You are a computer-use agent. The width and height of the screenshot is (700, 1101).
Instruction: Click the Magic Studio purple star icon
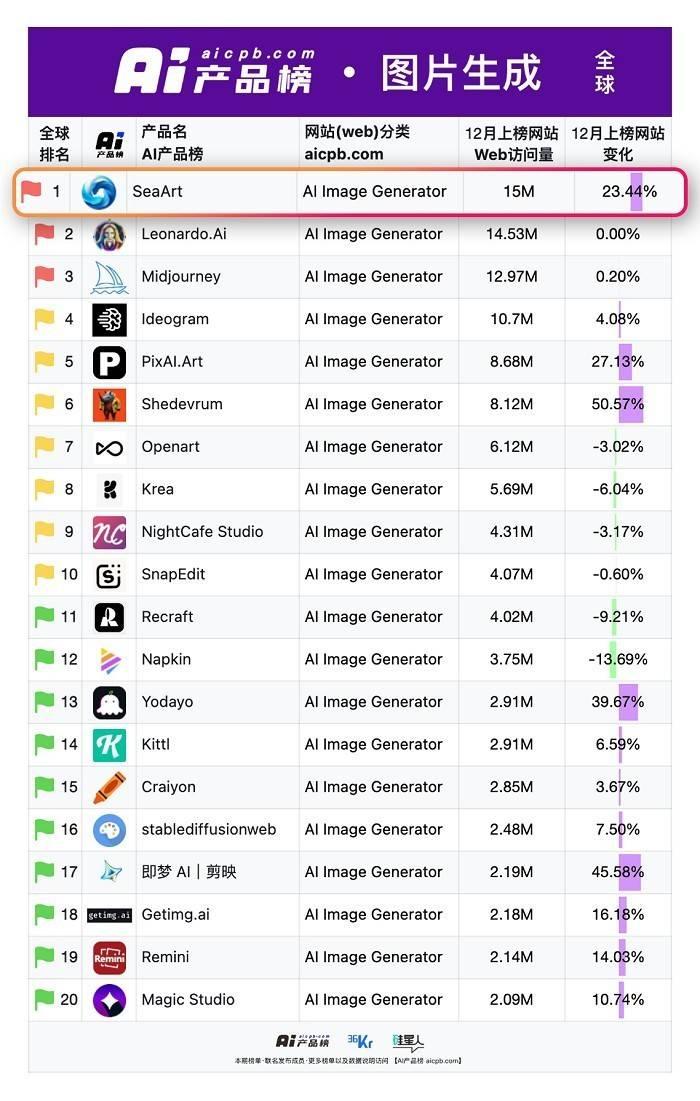pos(110,1000)
